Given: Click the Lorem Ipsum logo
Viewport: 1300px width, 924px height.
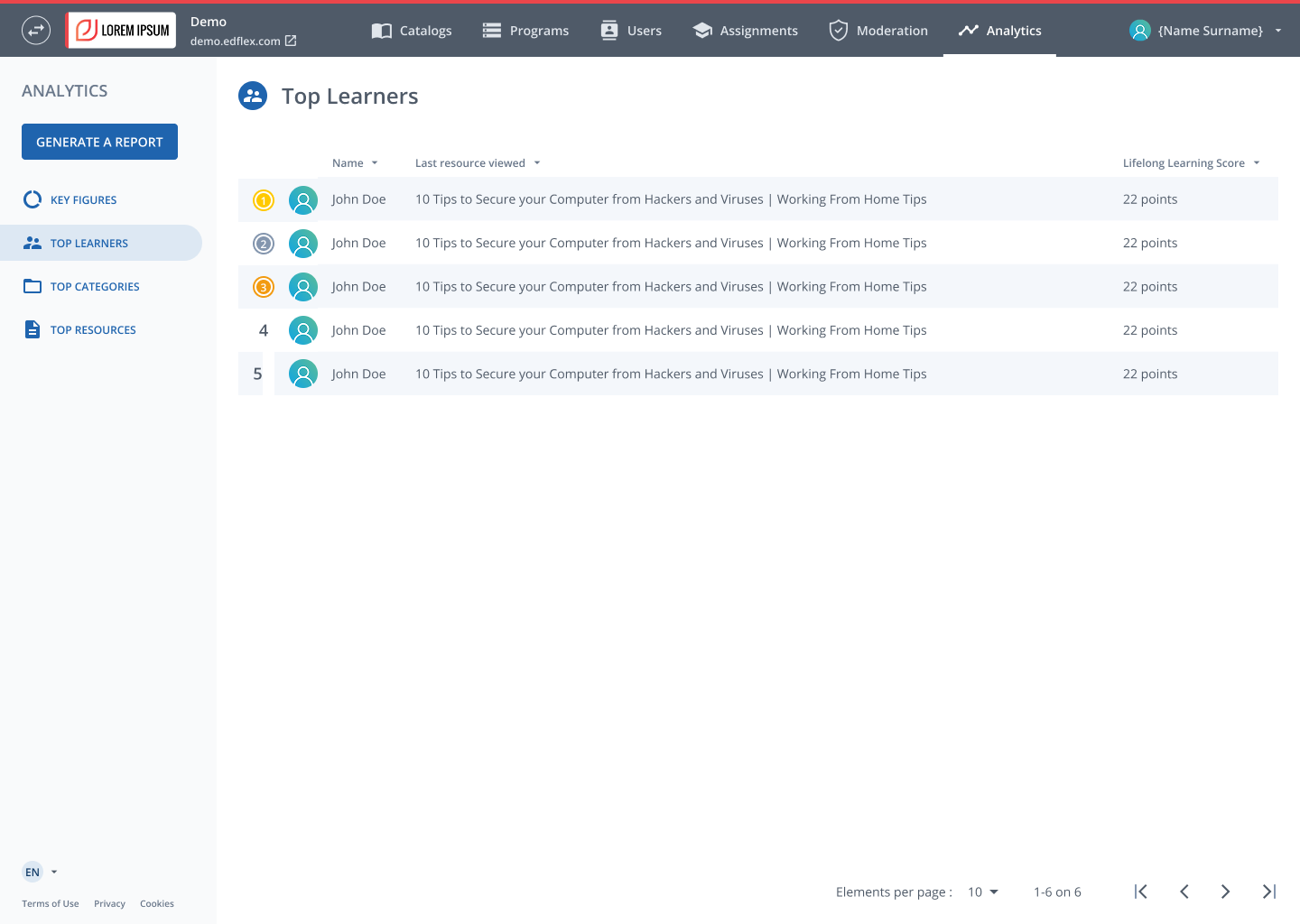Looking at the screenshot, I should click(x=122, y=31).
